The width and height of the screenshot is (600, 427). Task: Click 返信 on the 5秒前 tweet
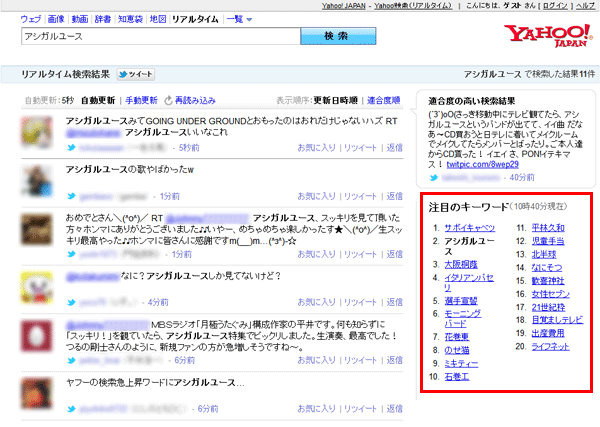(394, 148)
